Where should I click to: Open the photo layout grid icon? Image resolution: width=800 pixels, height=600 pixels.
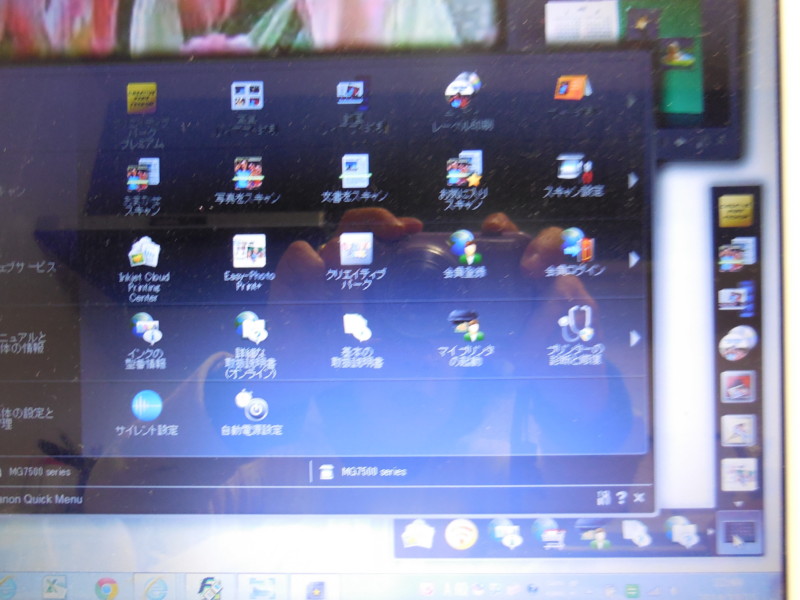[247, 95]
